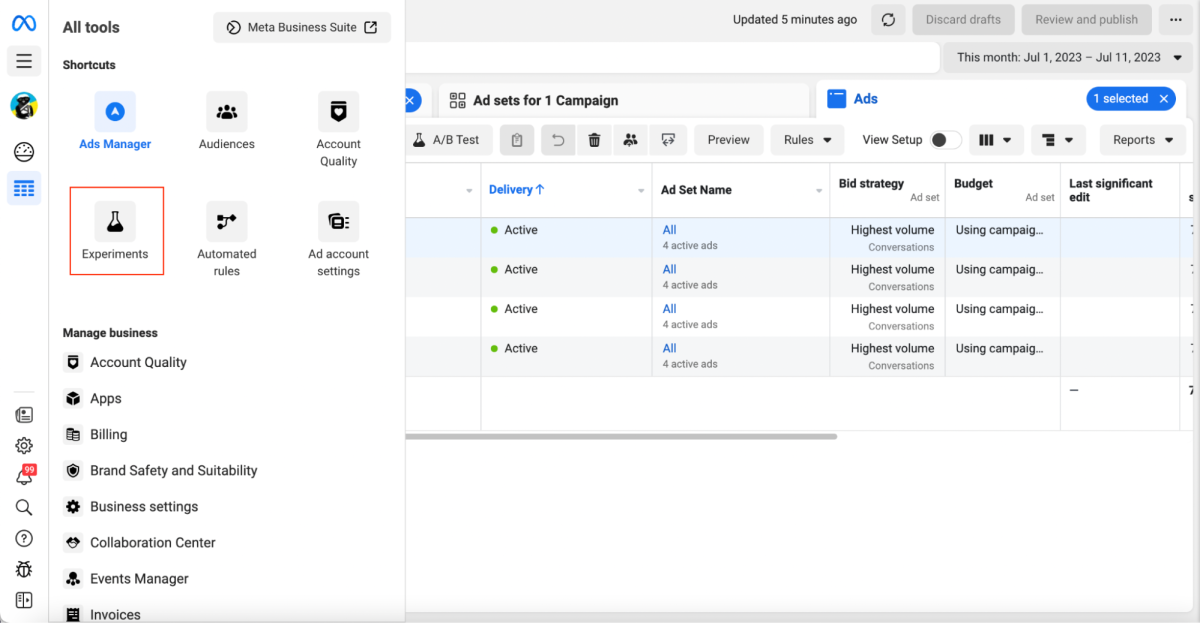Open Ad account settings shortcut
1200x623 pixels.
click(338, 240)
